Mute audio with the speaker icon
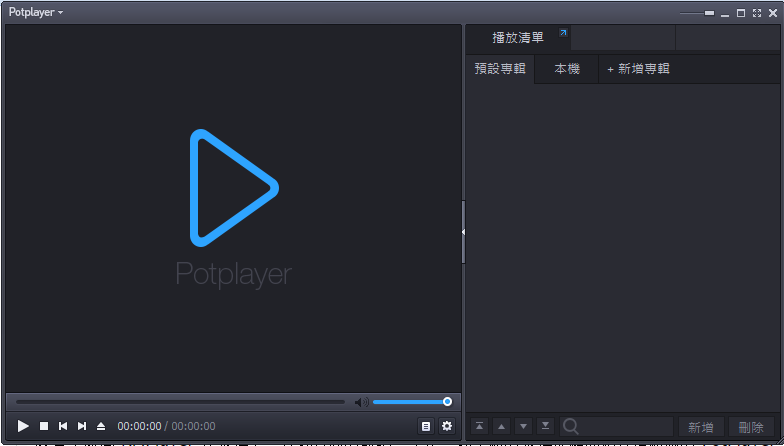This screenshot has width=784, height=446. (x=362, y=402)
